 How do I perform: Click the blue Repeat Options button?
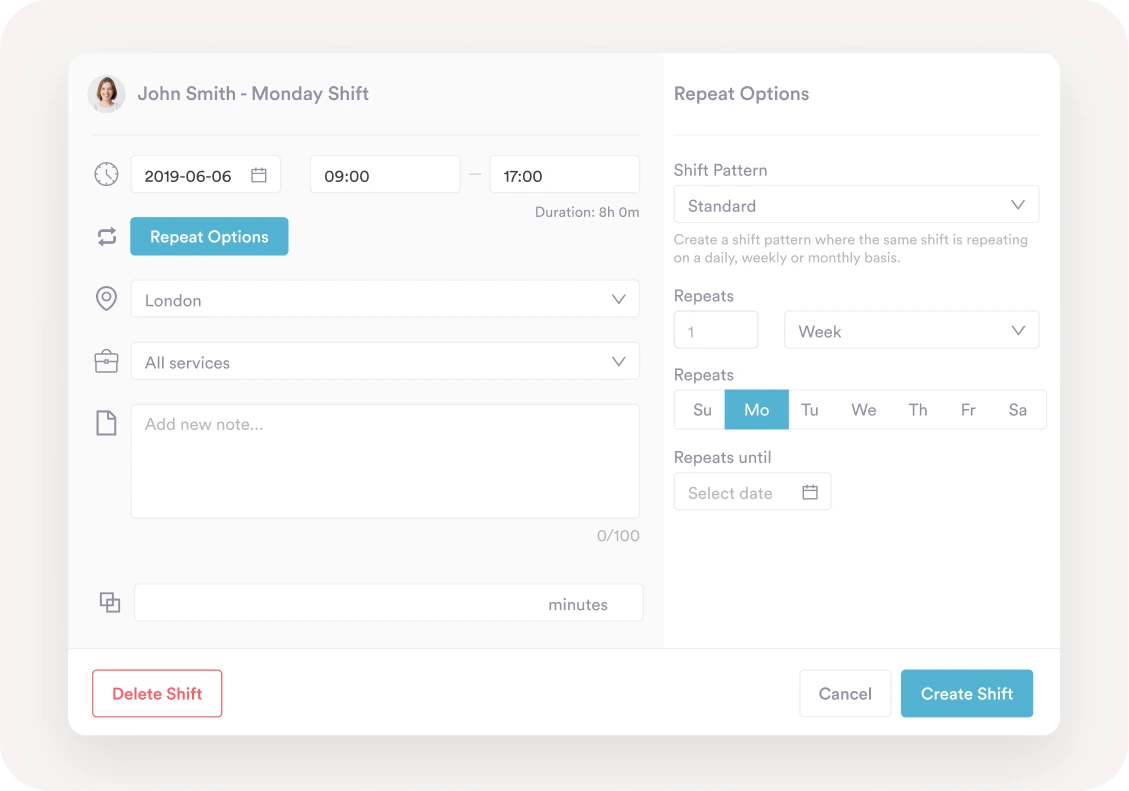click(209, 237)
